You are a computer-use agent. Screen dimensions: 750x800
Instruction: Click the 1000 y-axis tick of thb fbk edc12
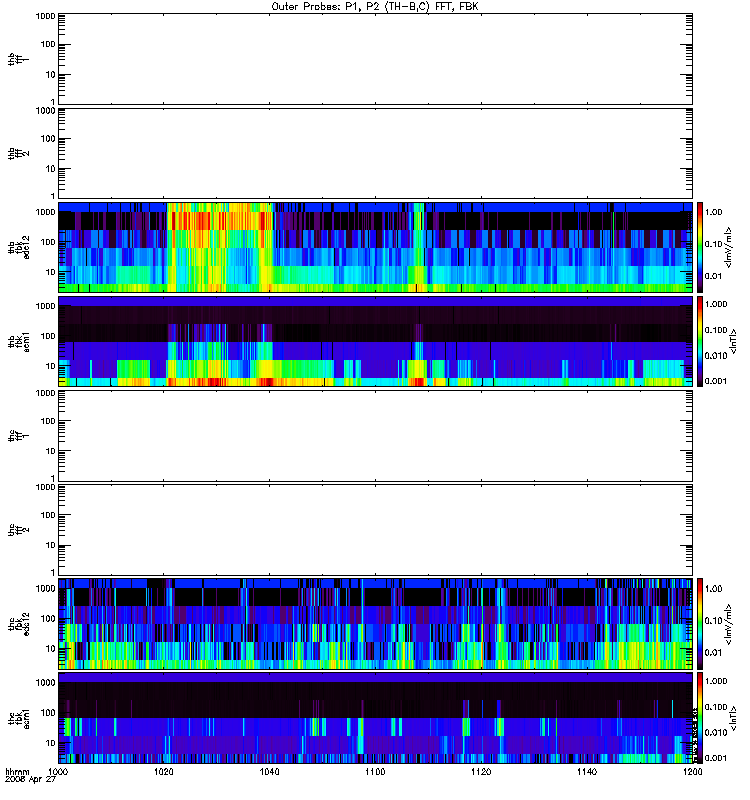45,212
